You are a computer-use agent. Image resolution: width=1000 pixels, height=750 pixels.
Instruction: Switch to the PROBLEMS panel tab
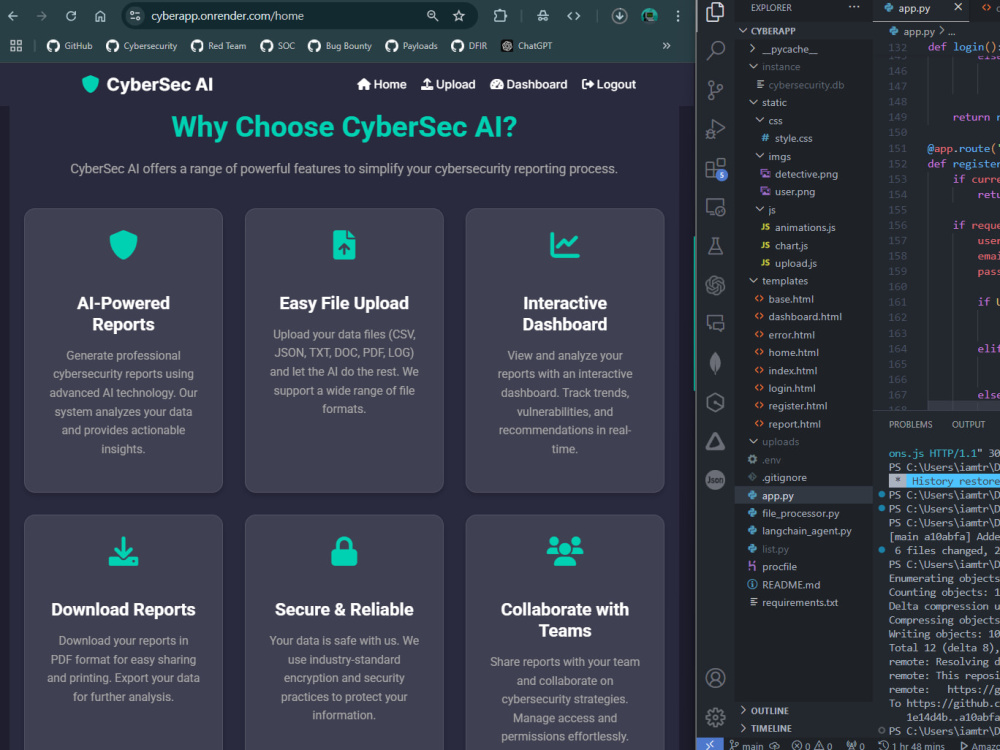point(910,424)
